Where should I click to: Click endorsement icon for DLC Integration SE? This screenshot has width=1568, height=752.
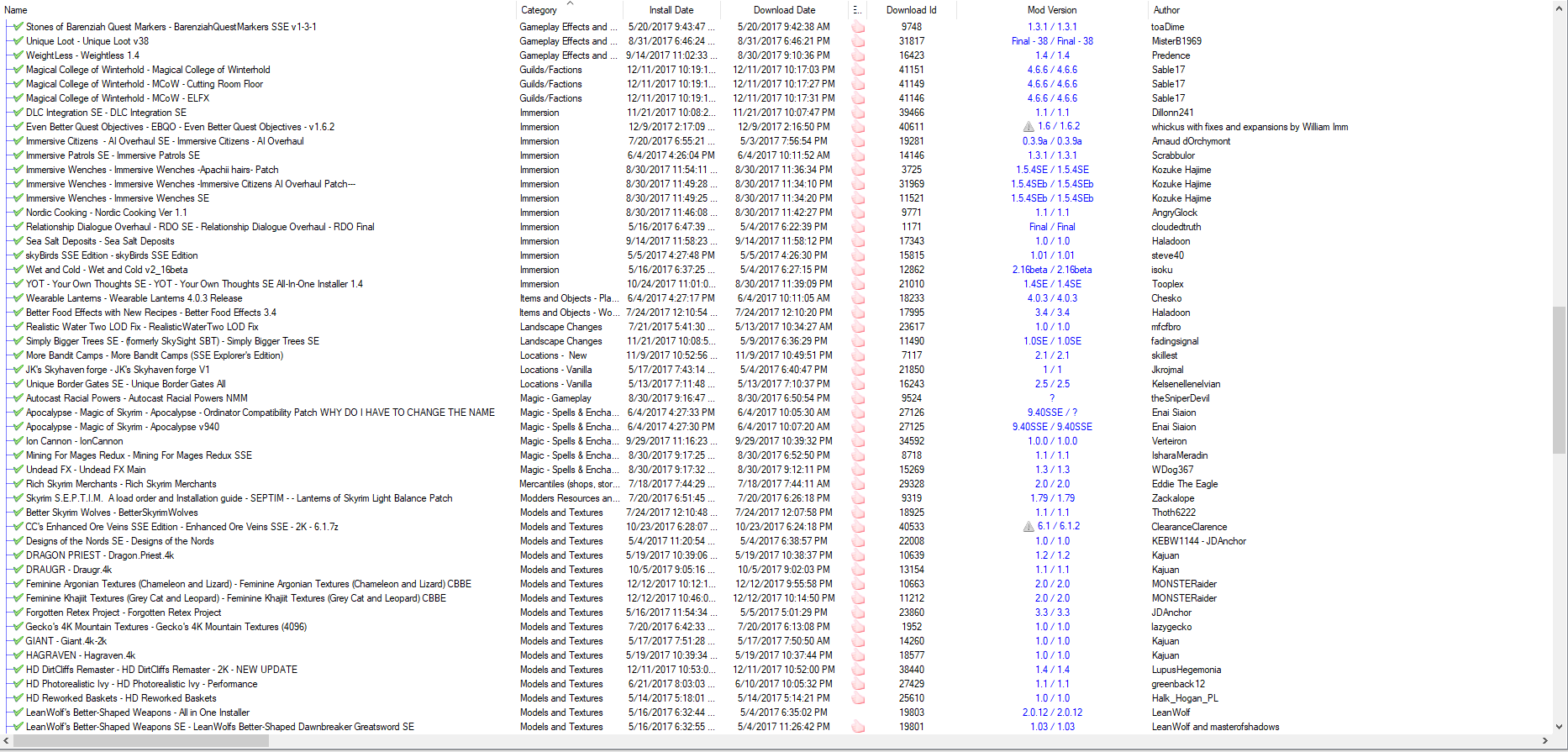858,113
